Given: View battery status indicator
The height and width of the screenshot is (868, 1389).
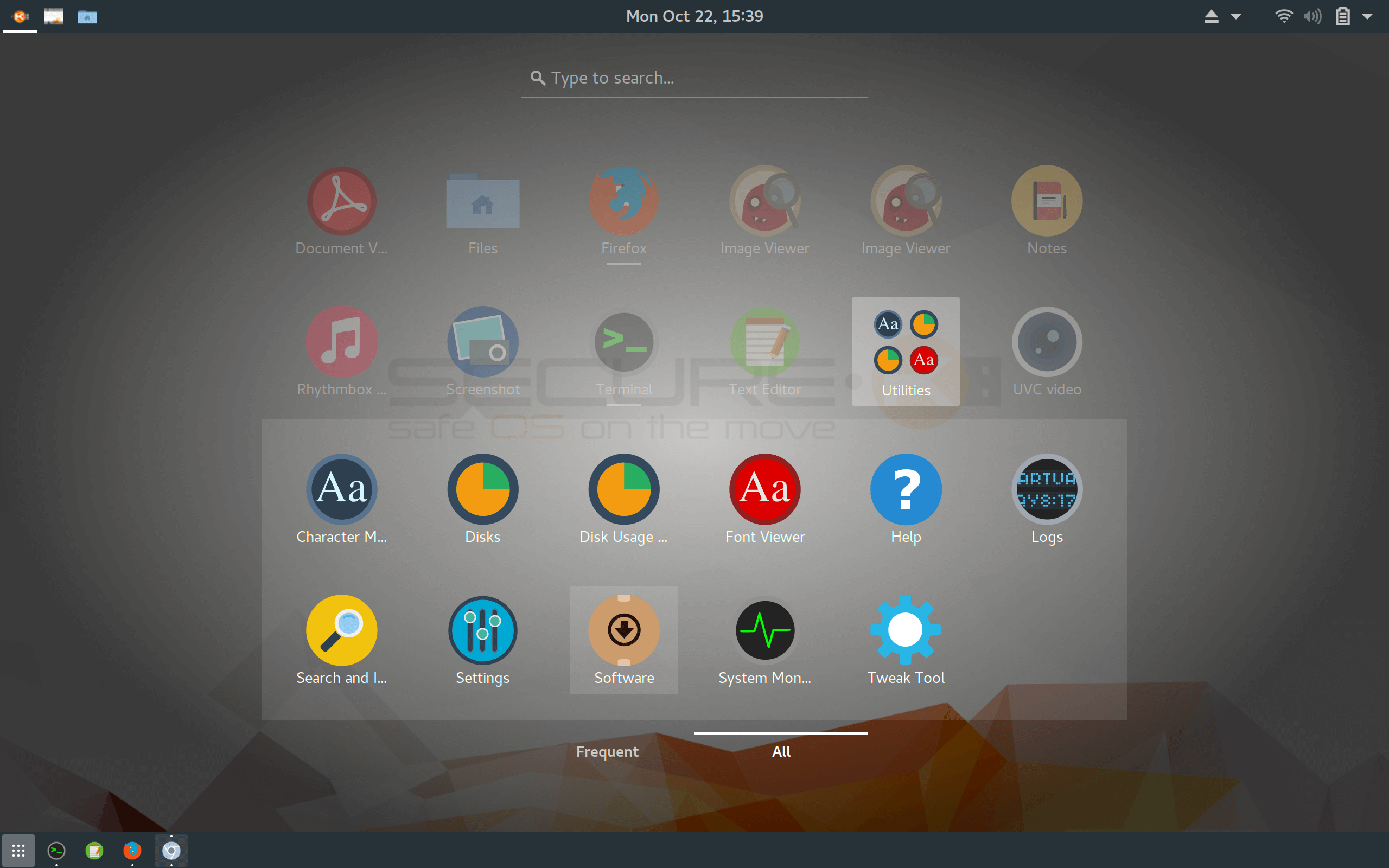Looking at the screenshot, I should click(x=1341, y=15).
